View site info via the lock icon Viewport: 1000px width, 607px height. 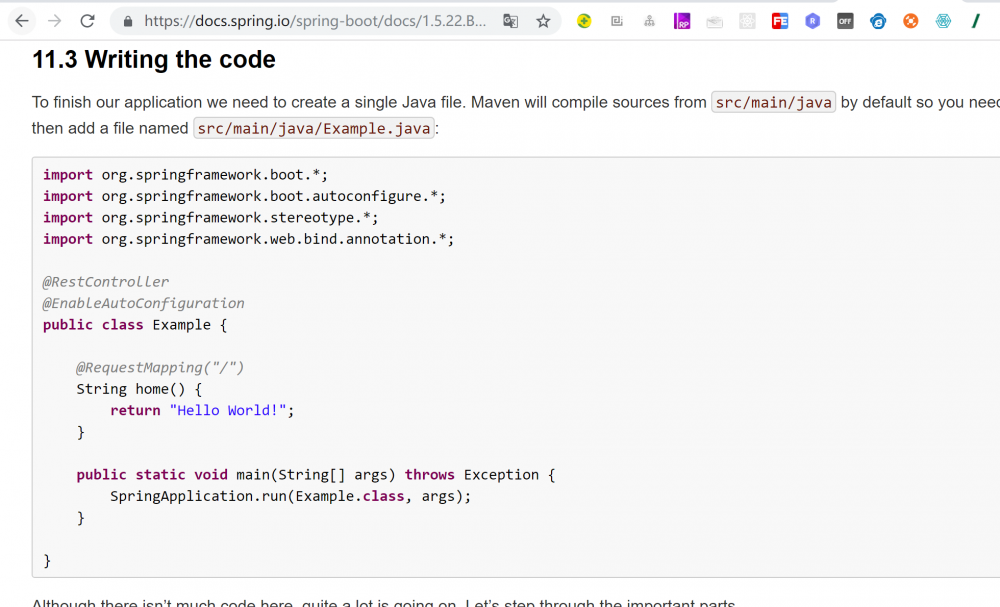127,21
